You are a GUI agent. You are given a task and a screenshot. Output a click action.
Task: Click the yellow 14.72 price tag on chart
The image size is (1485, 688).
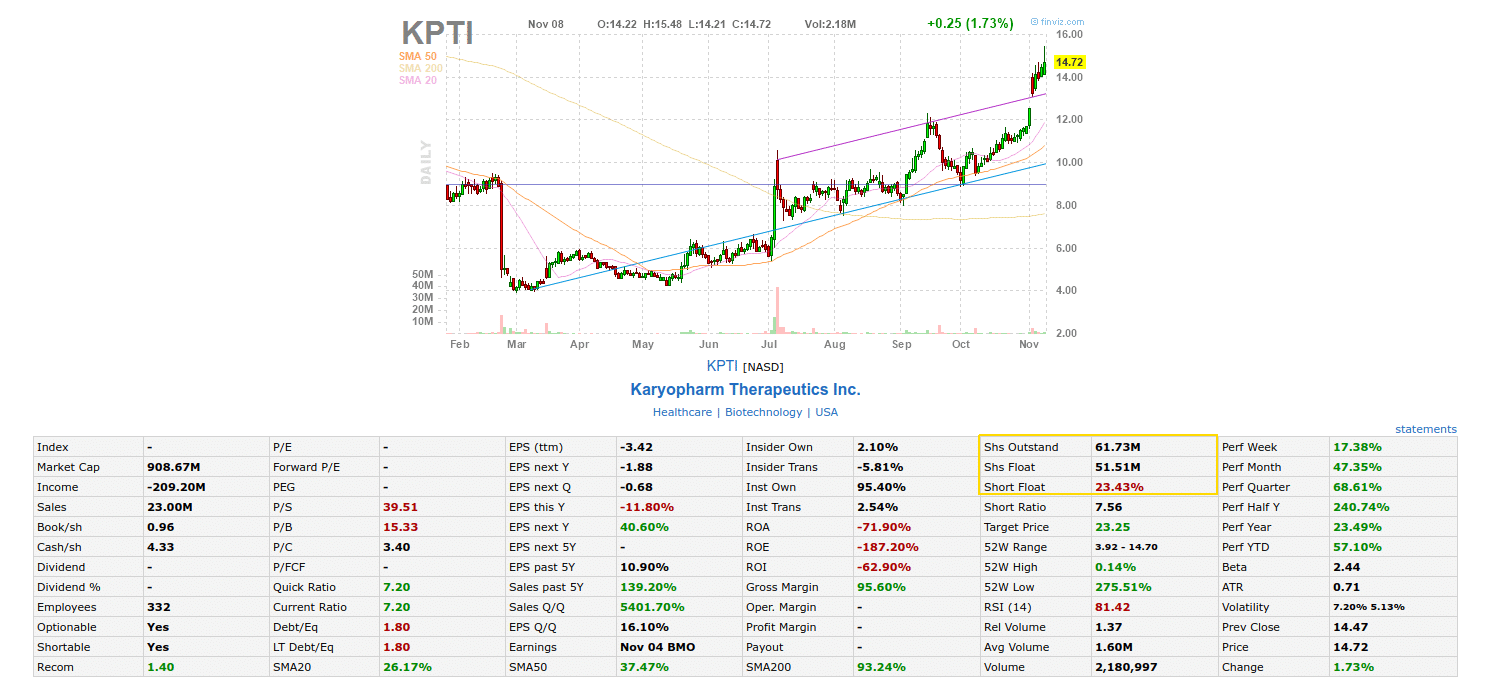click(1069, 62)
